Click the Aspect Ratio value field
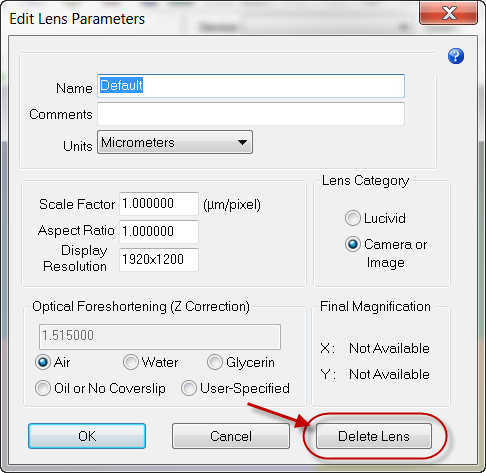The width and height of the screenshot is (486, 473). pos(159,231)
